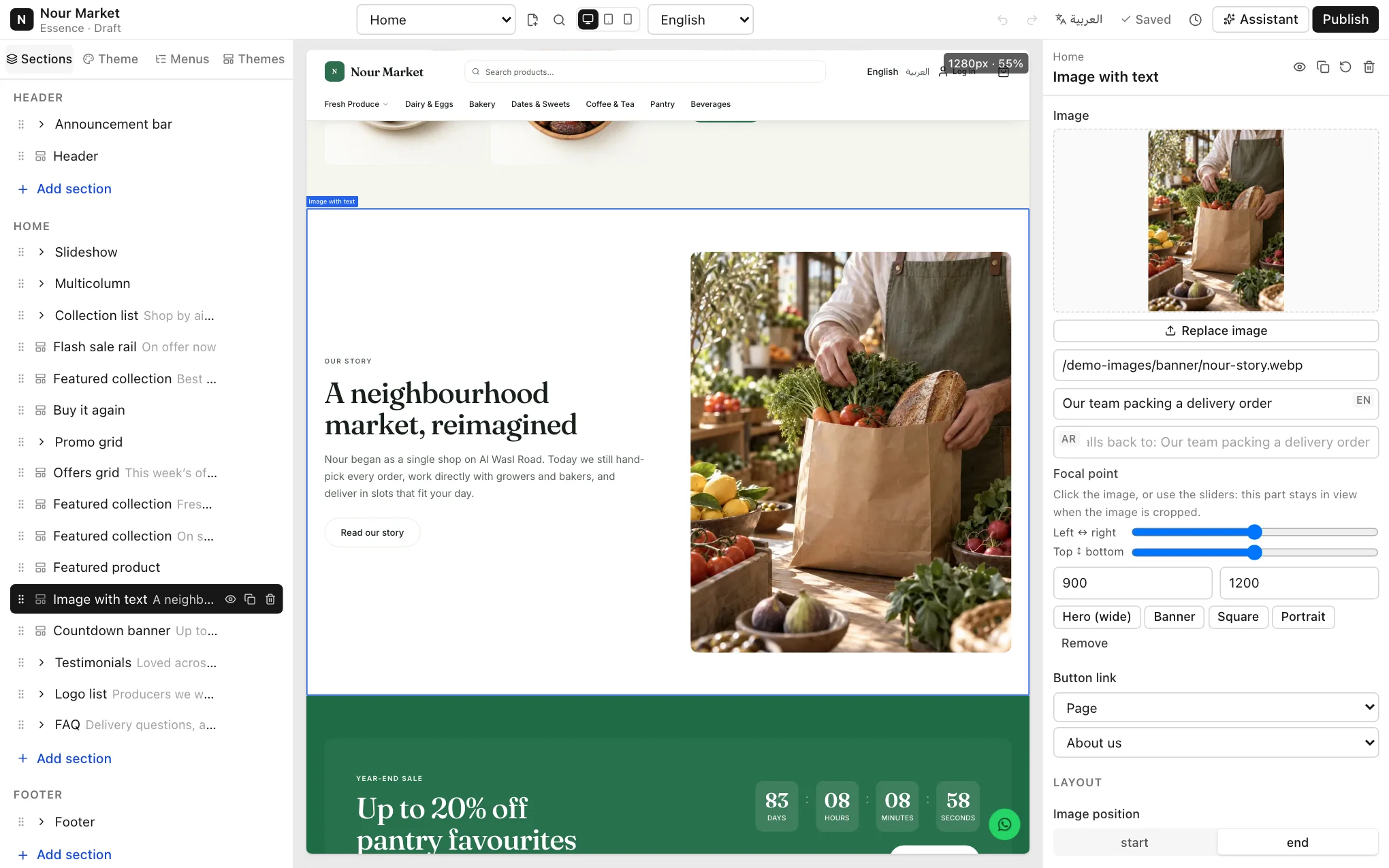Switch to the Themes tab

coord(254,59)
